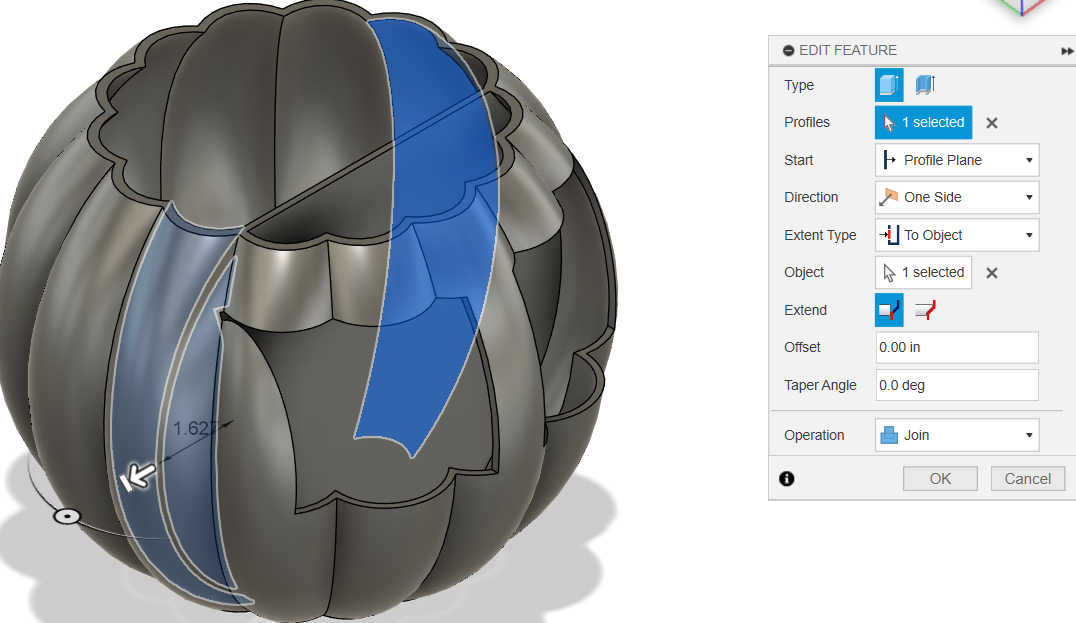Choose the first Extend option icon
This screenshot has height=623, width=1076.
click(x=889, y=310)
